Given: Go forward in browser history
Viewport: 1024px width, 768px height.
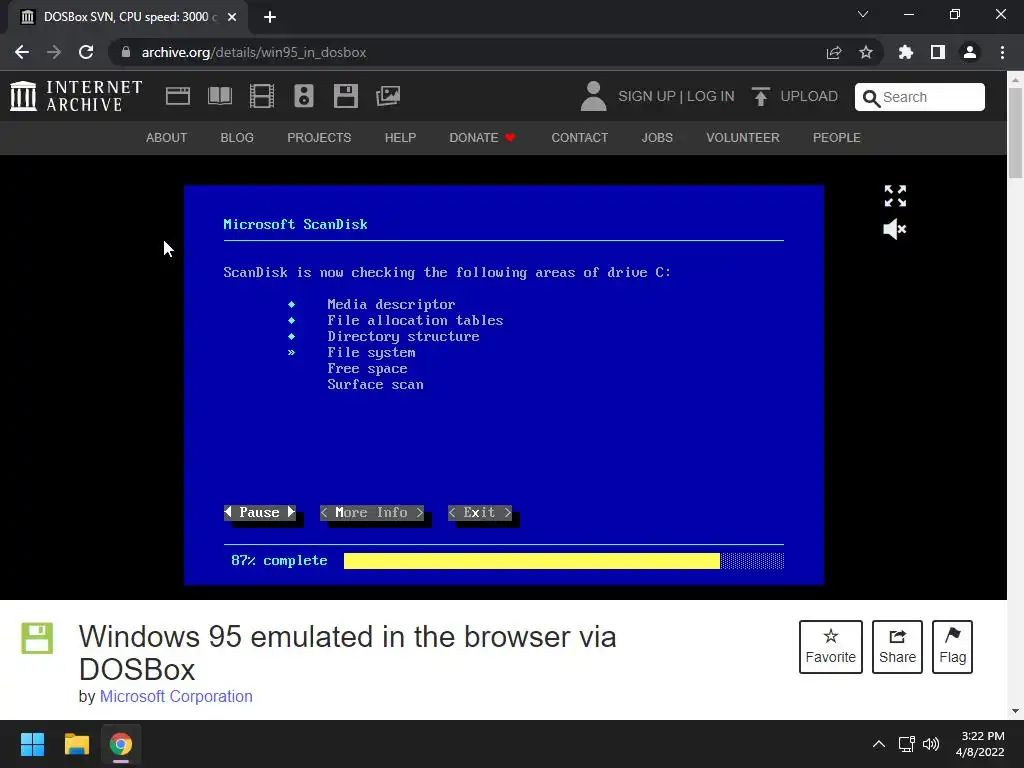Looking at the screenshot, I should click(x=54, y=52).
